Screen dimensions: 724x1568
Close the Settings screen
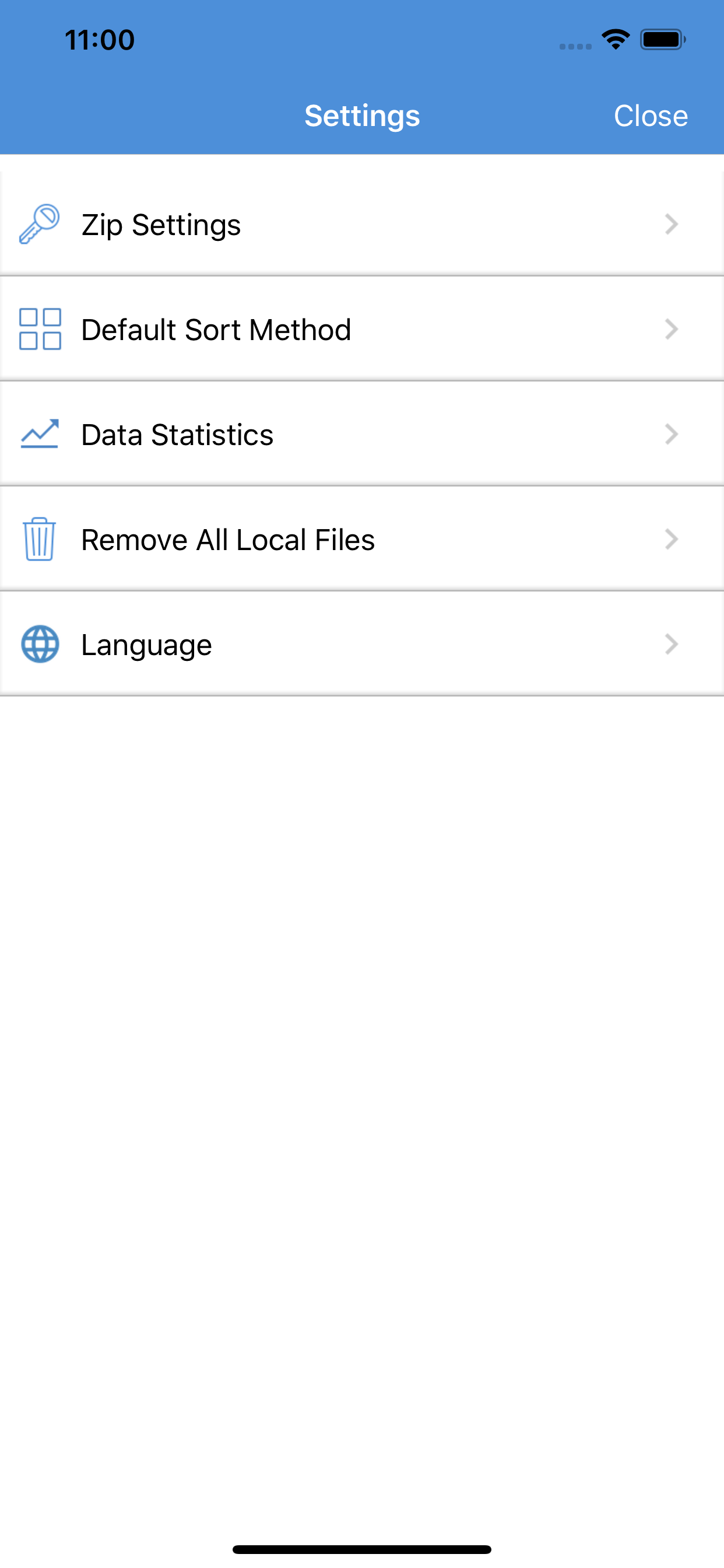pos(651,116)
